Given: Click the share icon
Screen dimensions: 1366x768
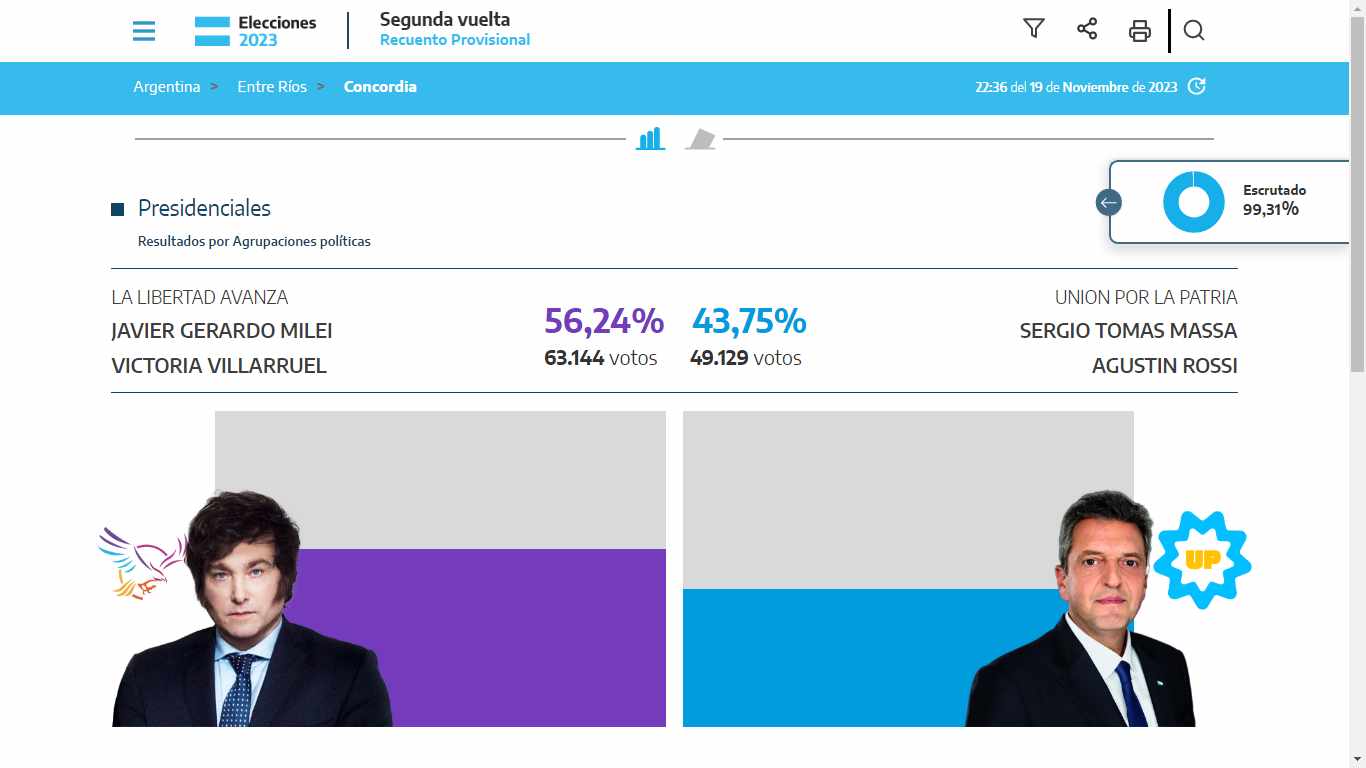Looking at the screenshot, I should coord(1087,29).
